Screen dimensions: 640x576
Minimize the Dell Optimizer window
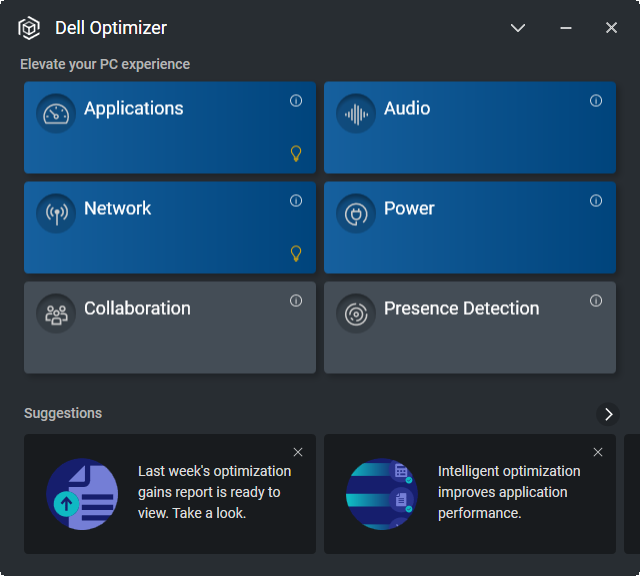(566, 28)
